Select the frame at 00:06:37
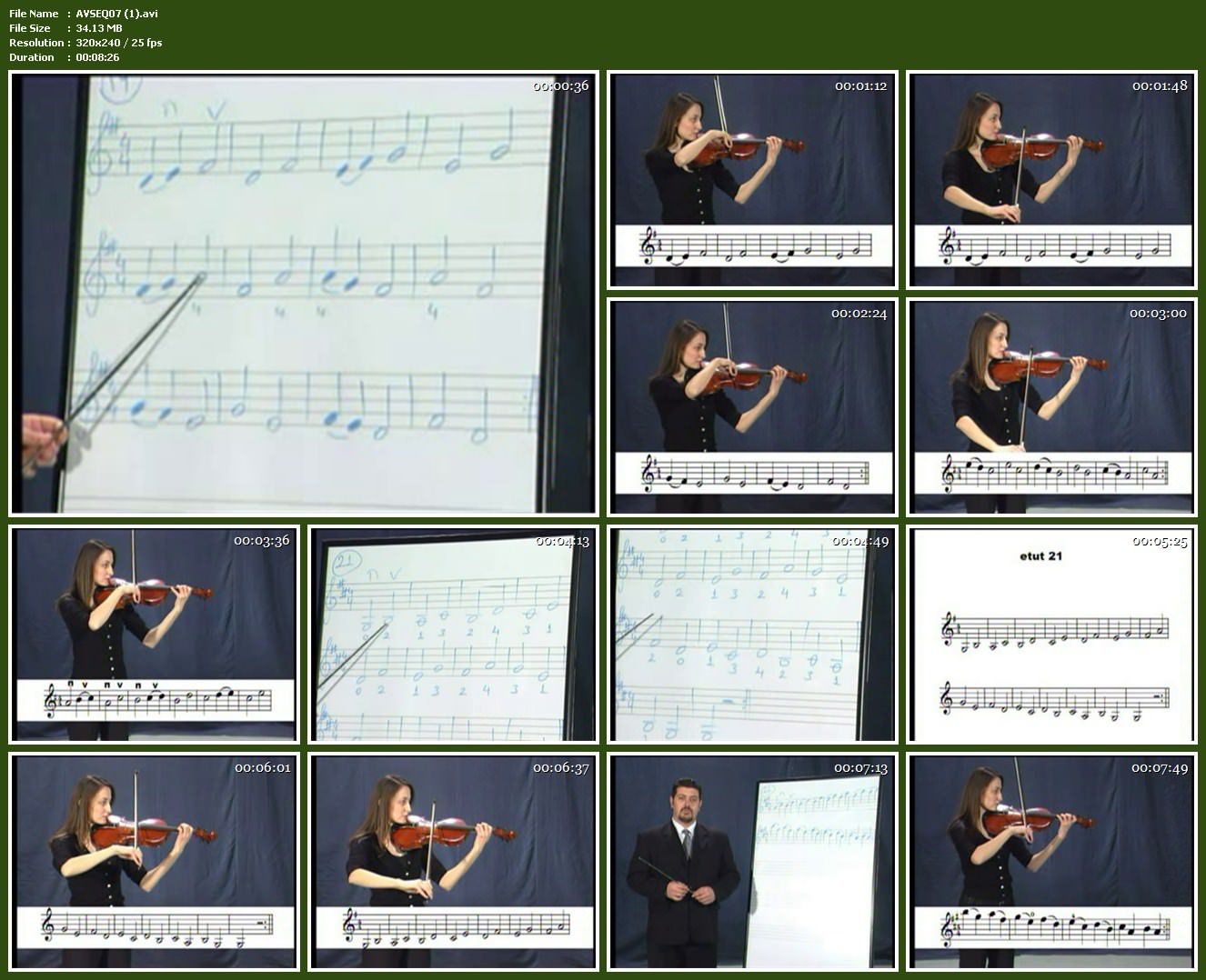 point(453,861)
